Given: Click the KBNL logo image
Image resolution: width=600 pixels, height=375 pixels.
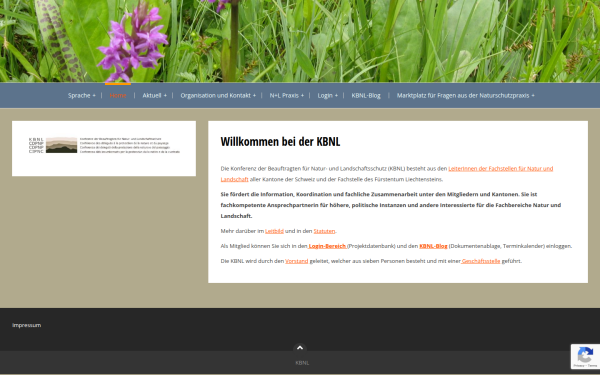Looking at the screenshot, I should (x=104, y=145).
